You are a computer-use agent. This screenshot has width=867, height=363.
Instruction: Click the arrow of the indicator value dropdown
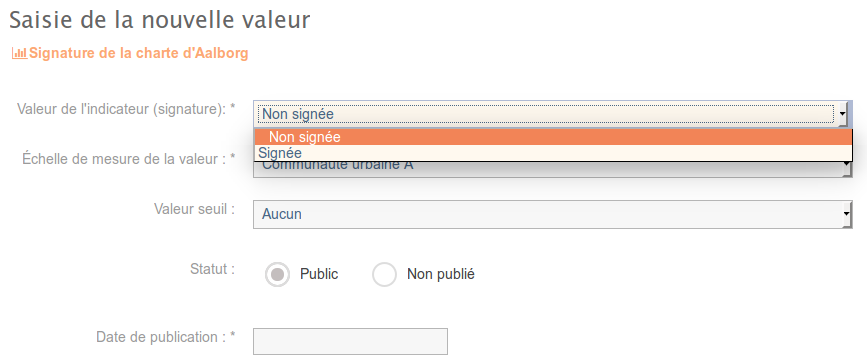click(843, 114)
